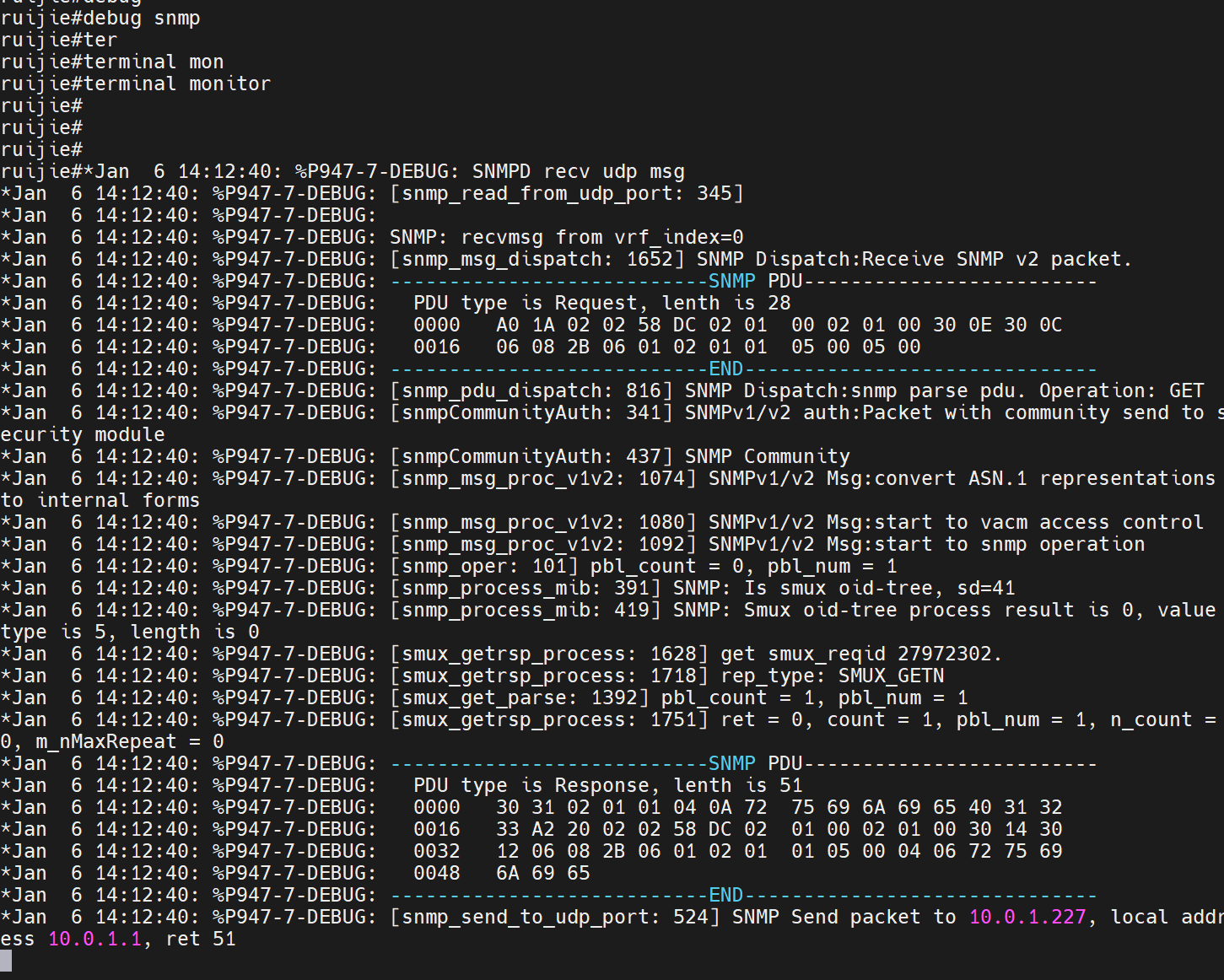Click the 'debug snmp' command text

click(141, 18)
